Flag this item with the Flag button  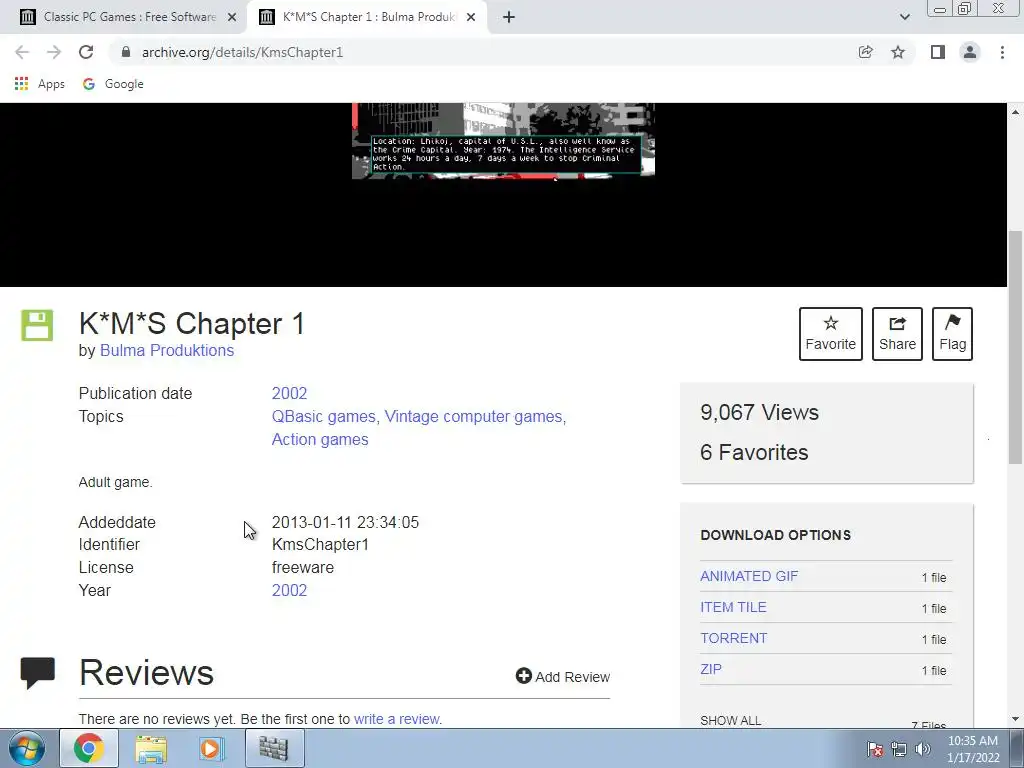tap(952, 334)
